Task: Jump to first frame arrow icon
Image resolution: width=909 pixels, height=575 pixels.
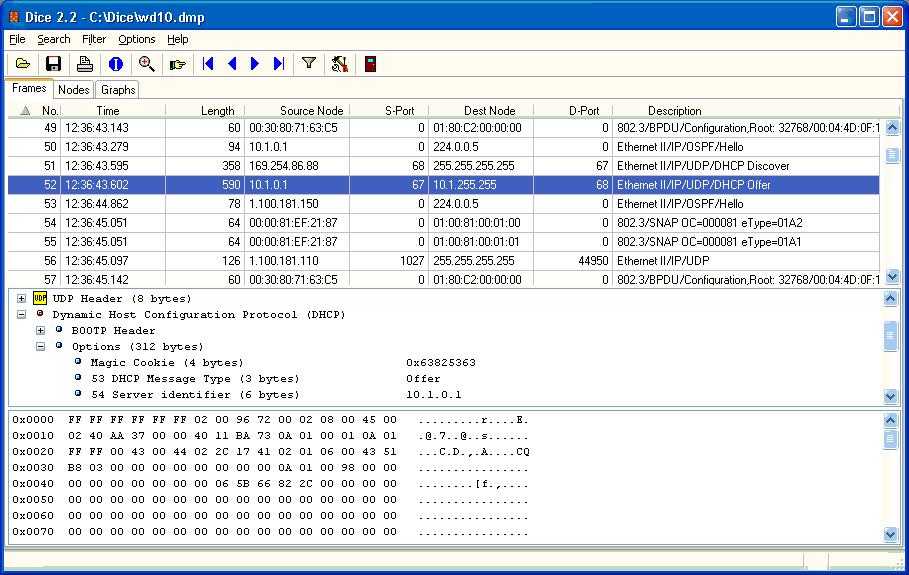Action: 208,64
